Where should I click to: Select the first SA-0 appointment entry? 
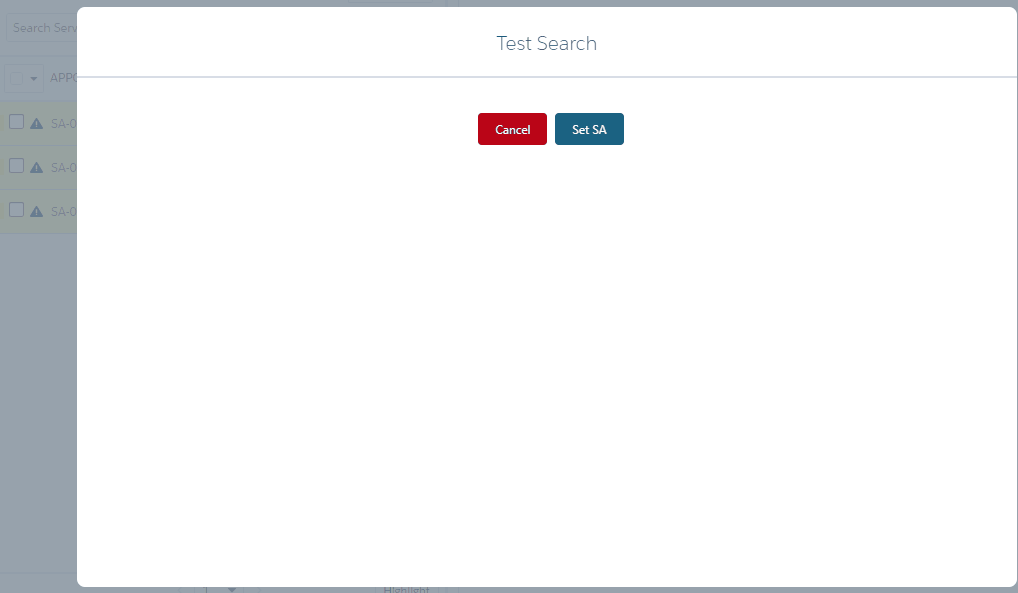pos(63,124)
